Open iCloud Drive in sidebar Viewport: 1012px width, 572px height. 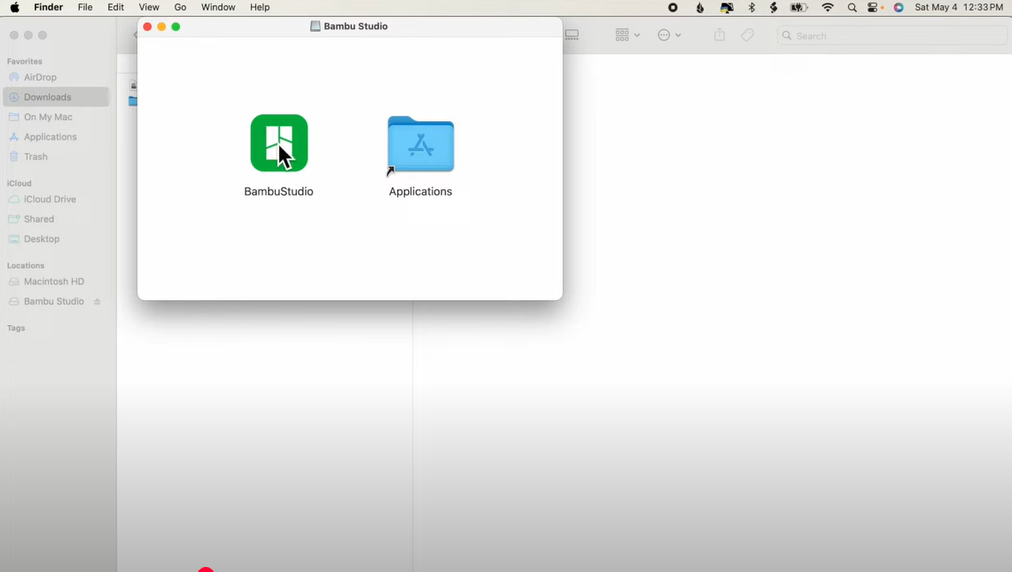[56, 199]
